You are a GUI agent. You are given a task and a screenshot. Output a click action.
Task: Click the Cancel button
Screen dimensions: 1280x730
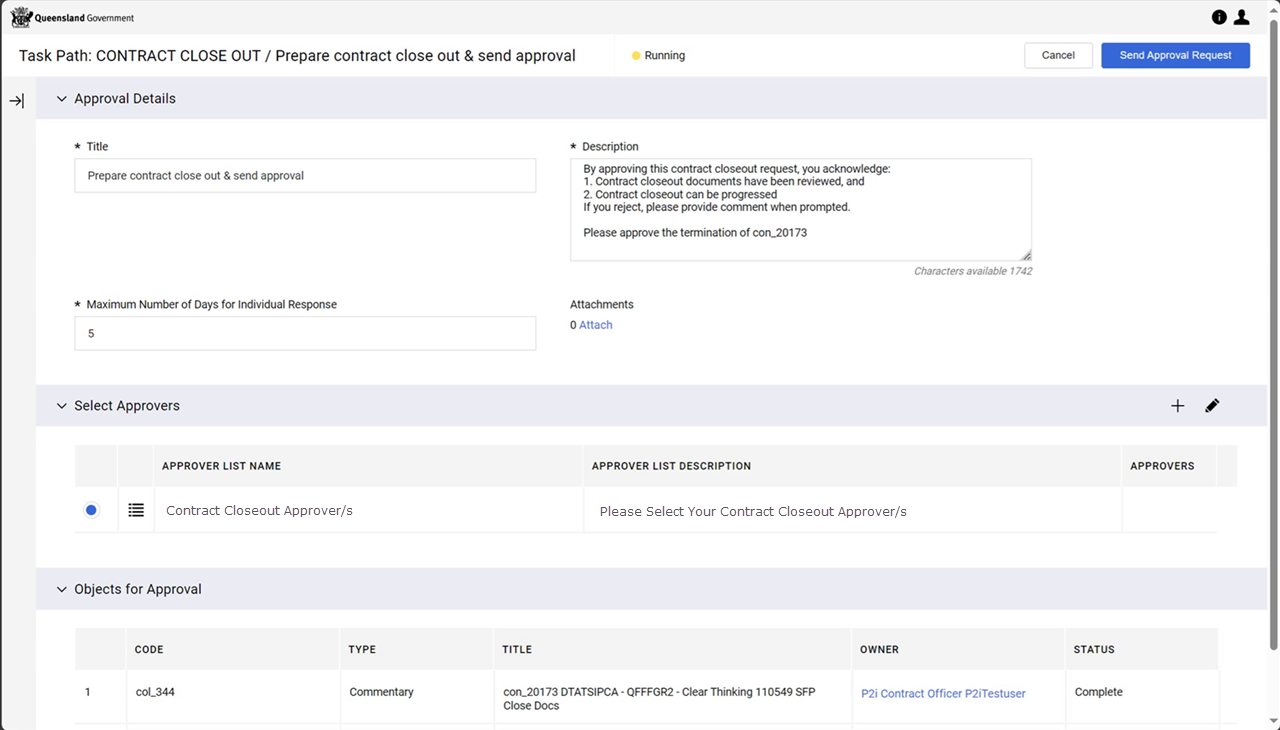1058,55
